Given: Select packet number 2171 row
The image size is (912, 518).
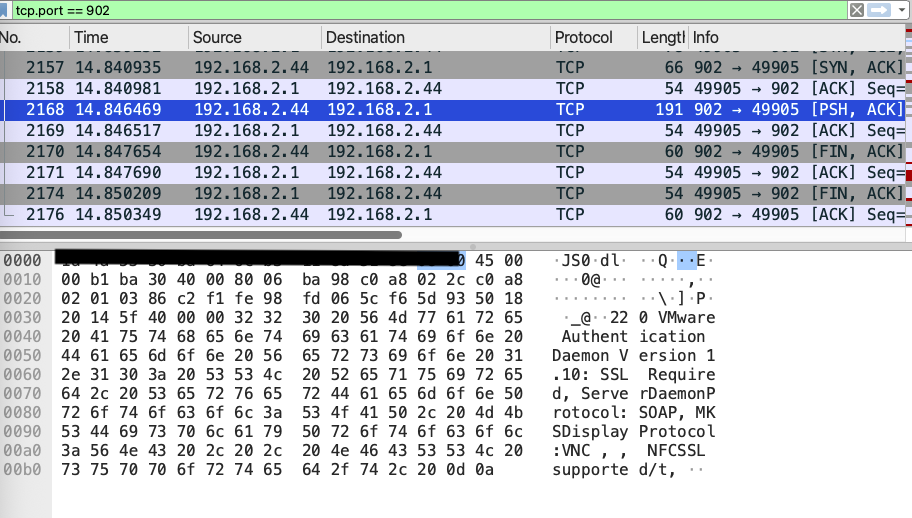Looking at the screenshot, I should pyautogui.click(x=453, y=172).
